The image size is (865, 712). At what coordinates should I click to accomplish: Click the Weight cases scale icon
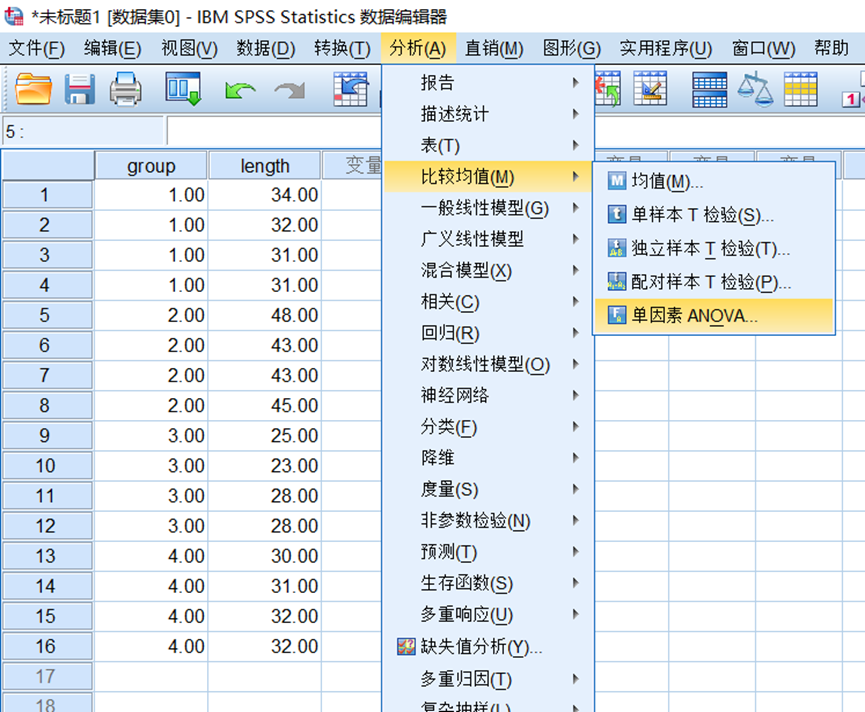[x=755, y=89]
